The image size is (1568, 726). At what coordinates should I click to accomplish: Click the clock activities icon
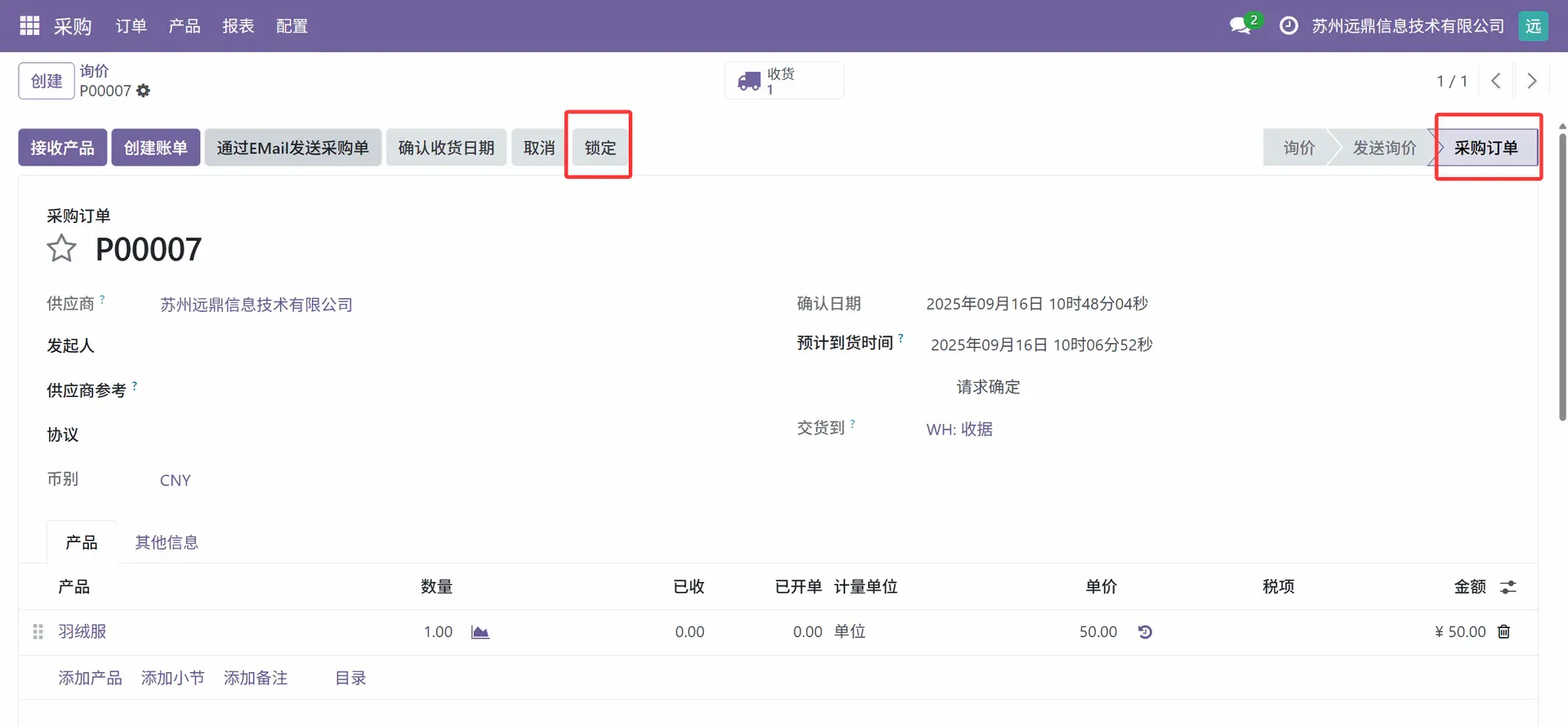click(x=1288, y=26)
